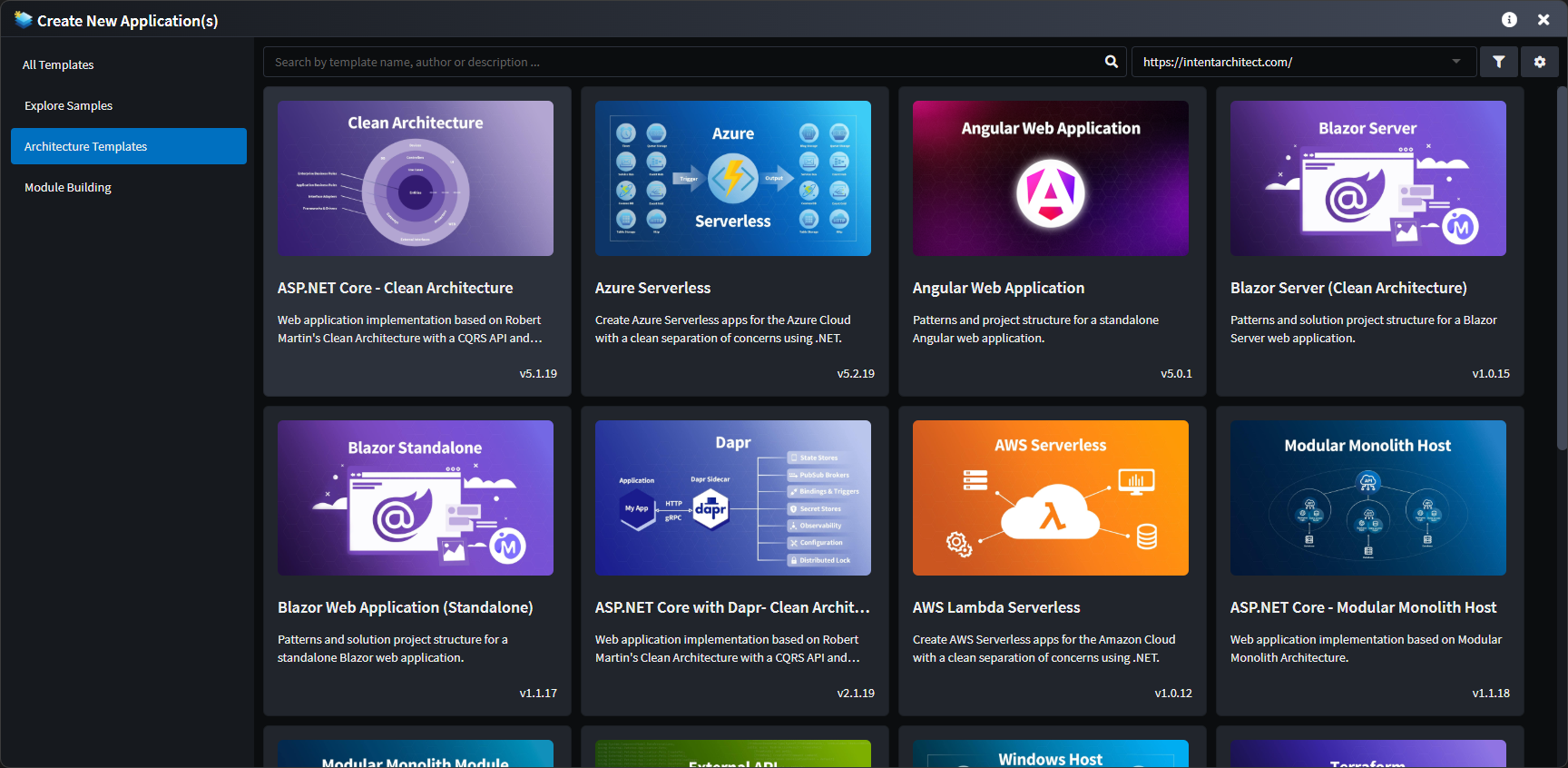Select the Modular Monolith Host thumbnail
This screenshot has width=1568, height=768.
(x=1368, y=497)
